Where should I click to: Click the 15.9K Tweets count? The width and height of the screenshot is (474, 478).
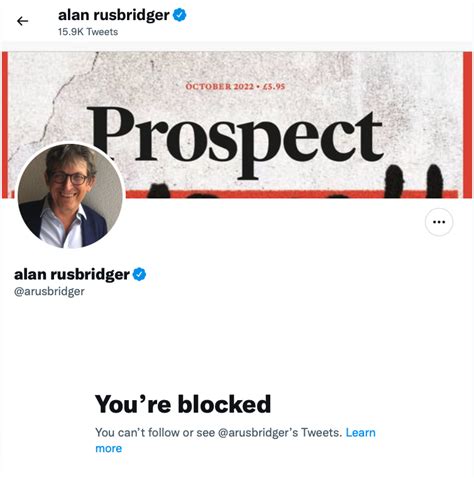point(88,32)
